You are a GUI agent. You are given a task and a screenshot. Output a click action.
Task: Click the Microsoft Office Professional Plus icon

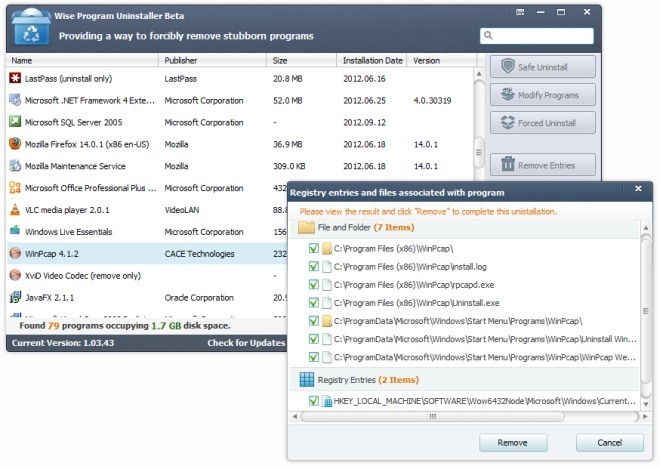click(15, 187)
